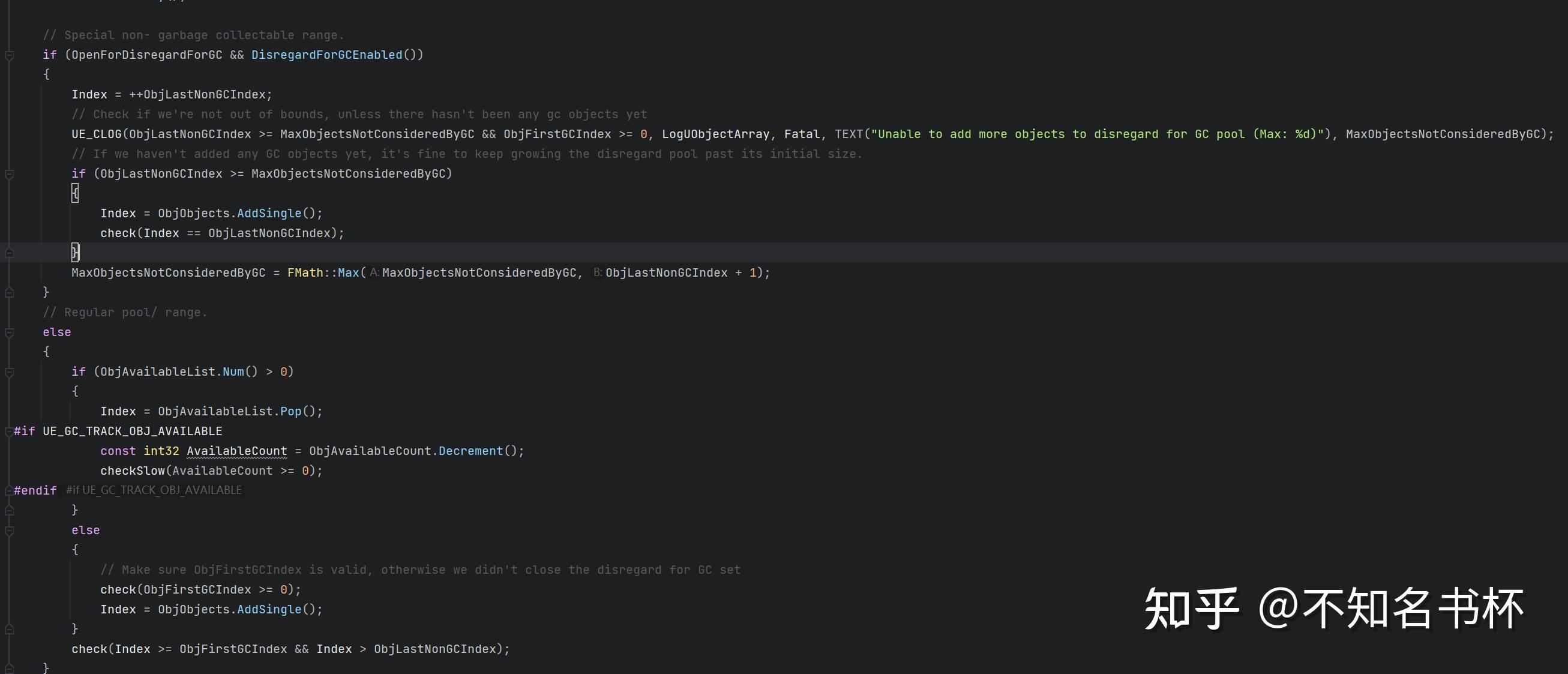Collapse the ObjAvailableList.Num() if block fold marker
This screenshot has width=1568, height=674.
(9, 372)
